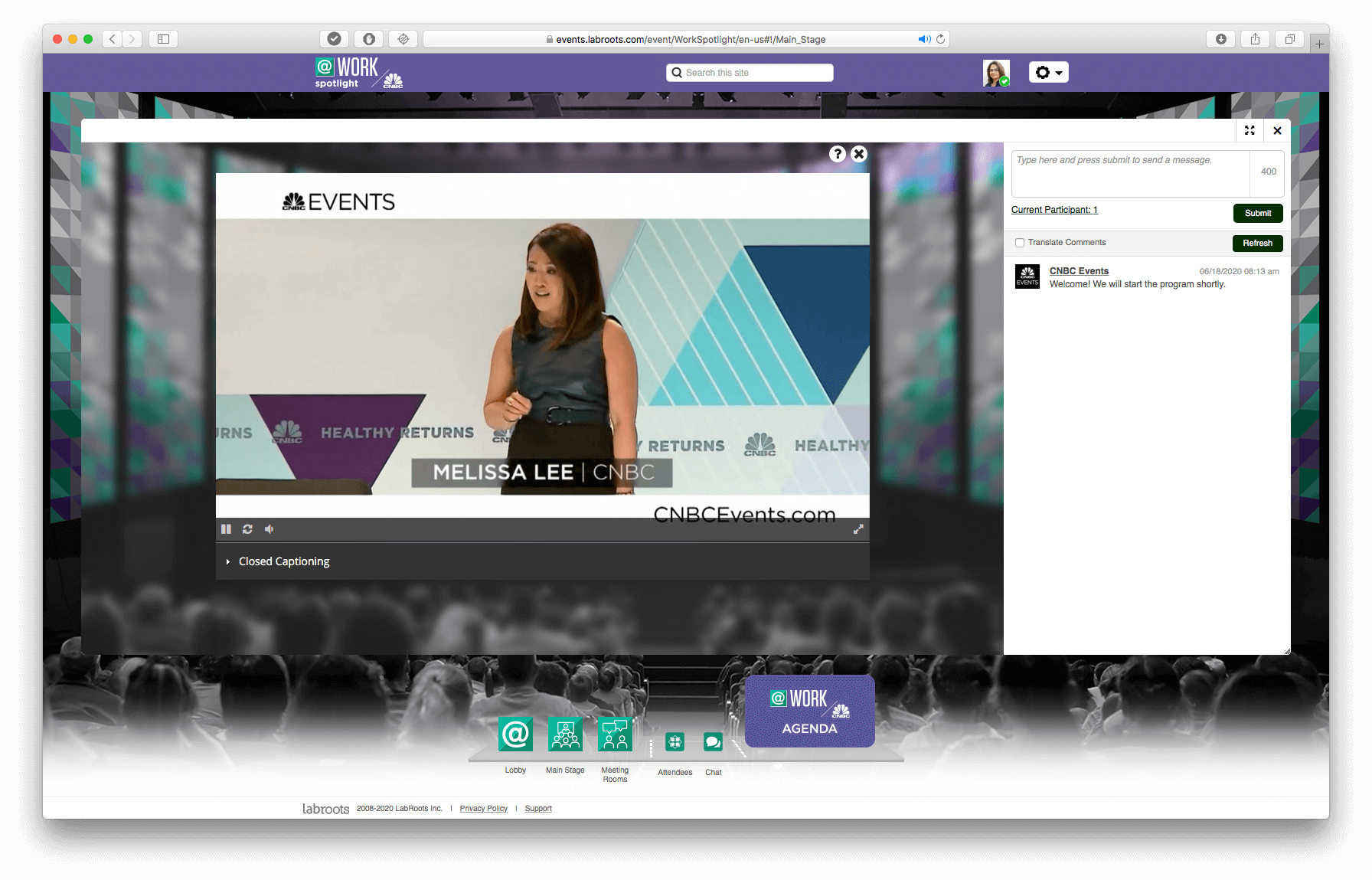Click the CNBC Events avatar thumbnail
The height and width of the screenshot is (880, 1372).
click(1027, 276)
